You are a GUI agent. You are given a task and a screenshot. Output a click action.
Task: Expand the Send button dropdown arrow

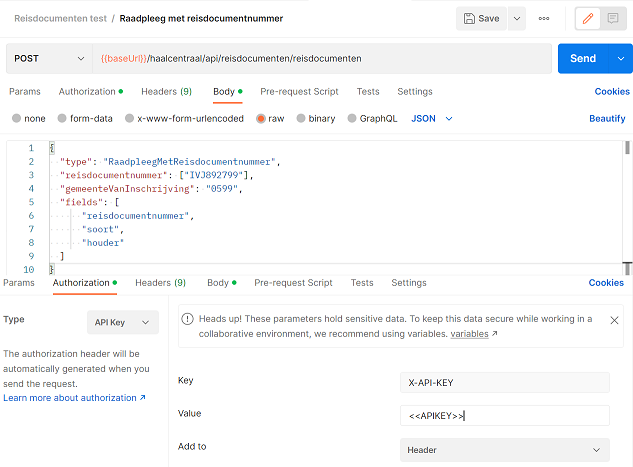[x=621, y=59]
